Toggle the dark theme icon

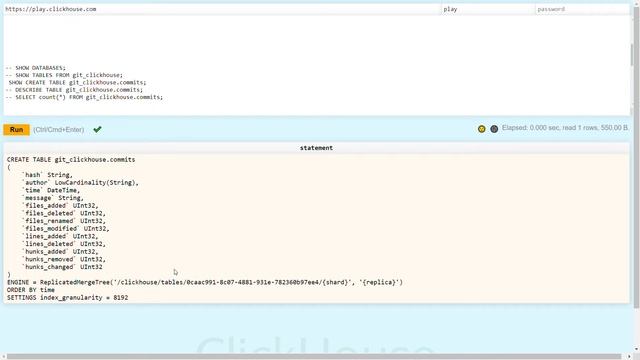(494, 129)
